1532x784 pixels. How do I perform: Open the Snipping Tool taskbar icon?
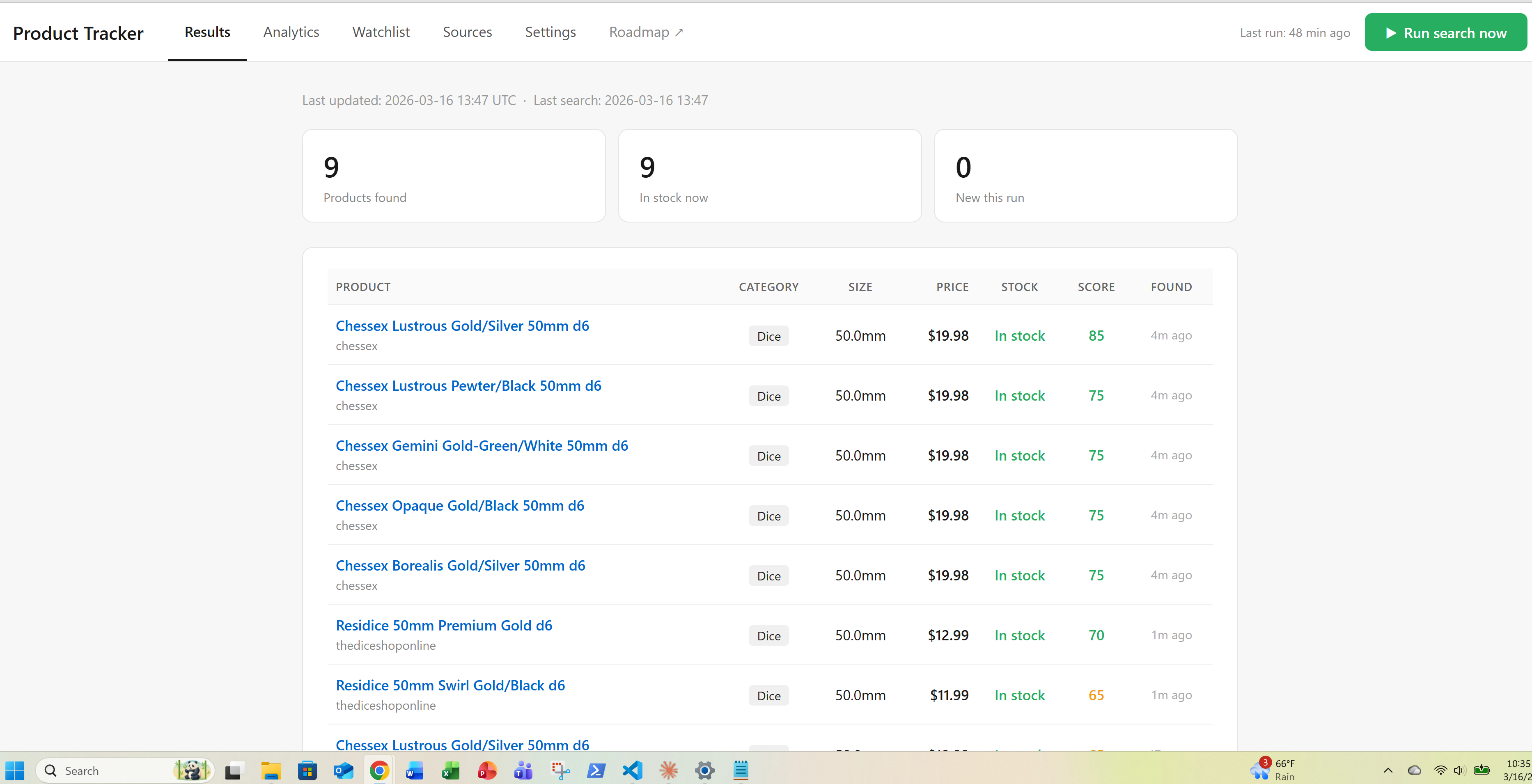(560, 771)
